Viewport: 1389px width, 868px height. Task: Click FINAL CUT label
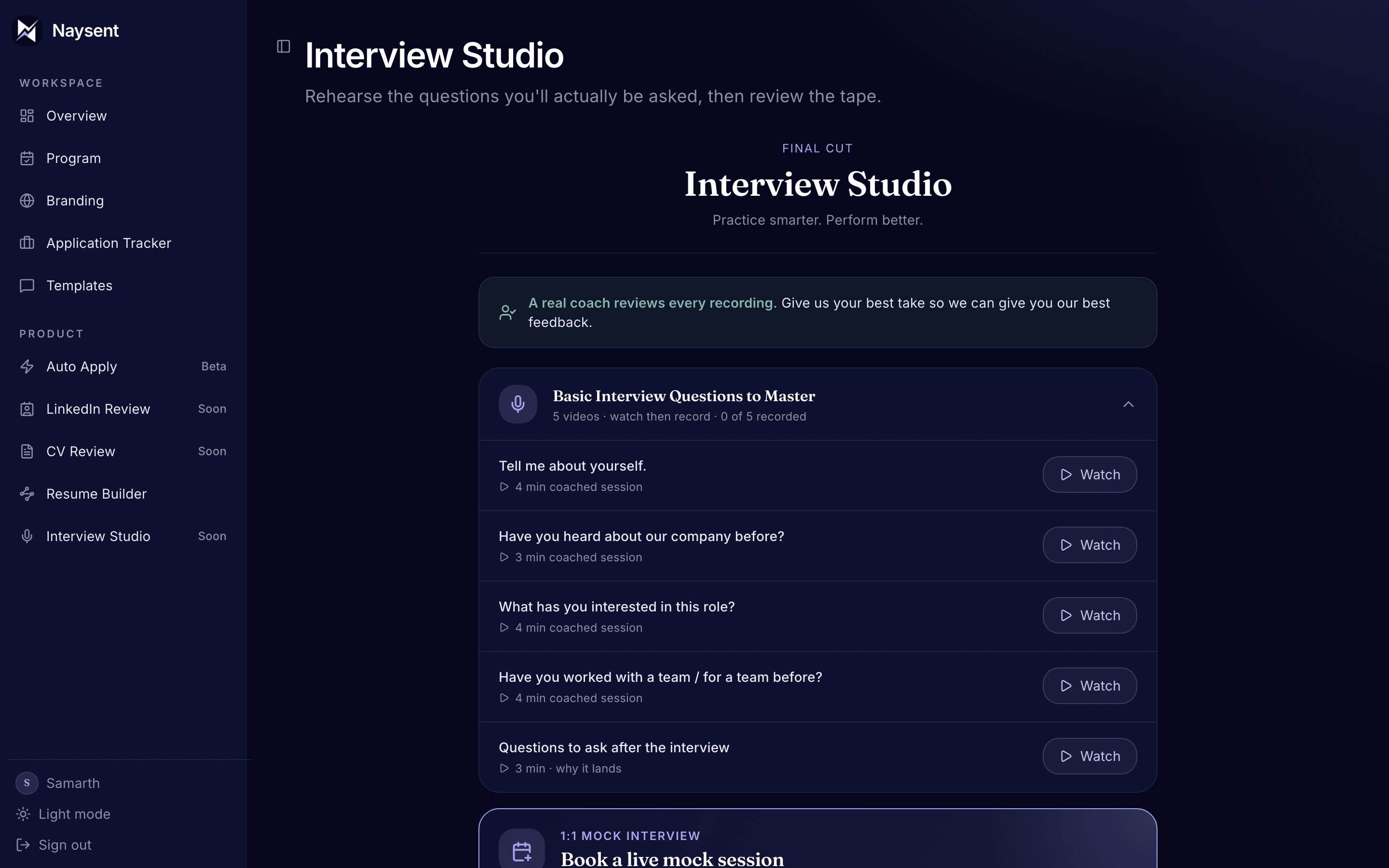(x=817, y=149)
